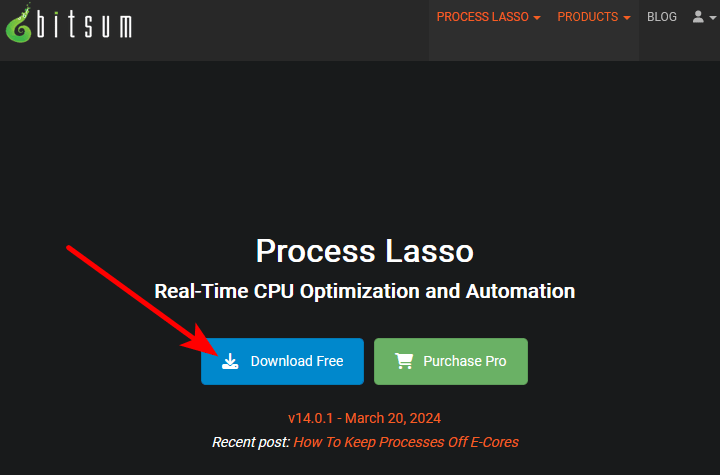Image resolution: width=720 pixels, height=475 pixels.
Task: Expand the caret beside PROCESS LASSO
Action: [x=537, y=18]
